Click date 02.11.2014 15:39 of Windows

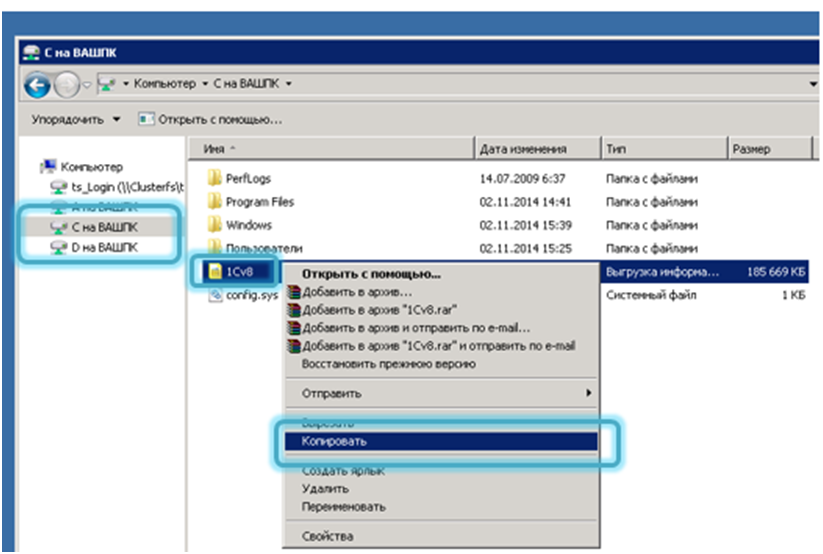click(525, 225)
